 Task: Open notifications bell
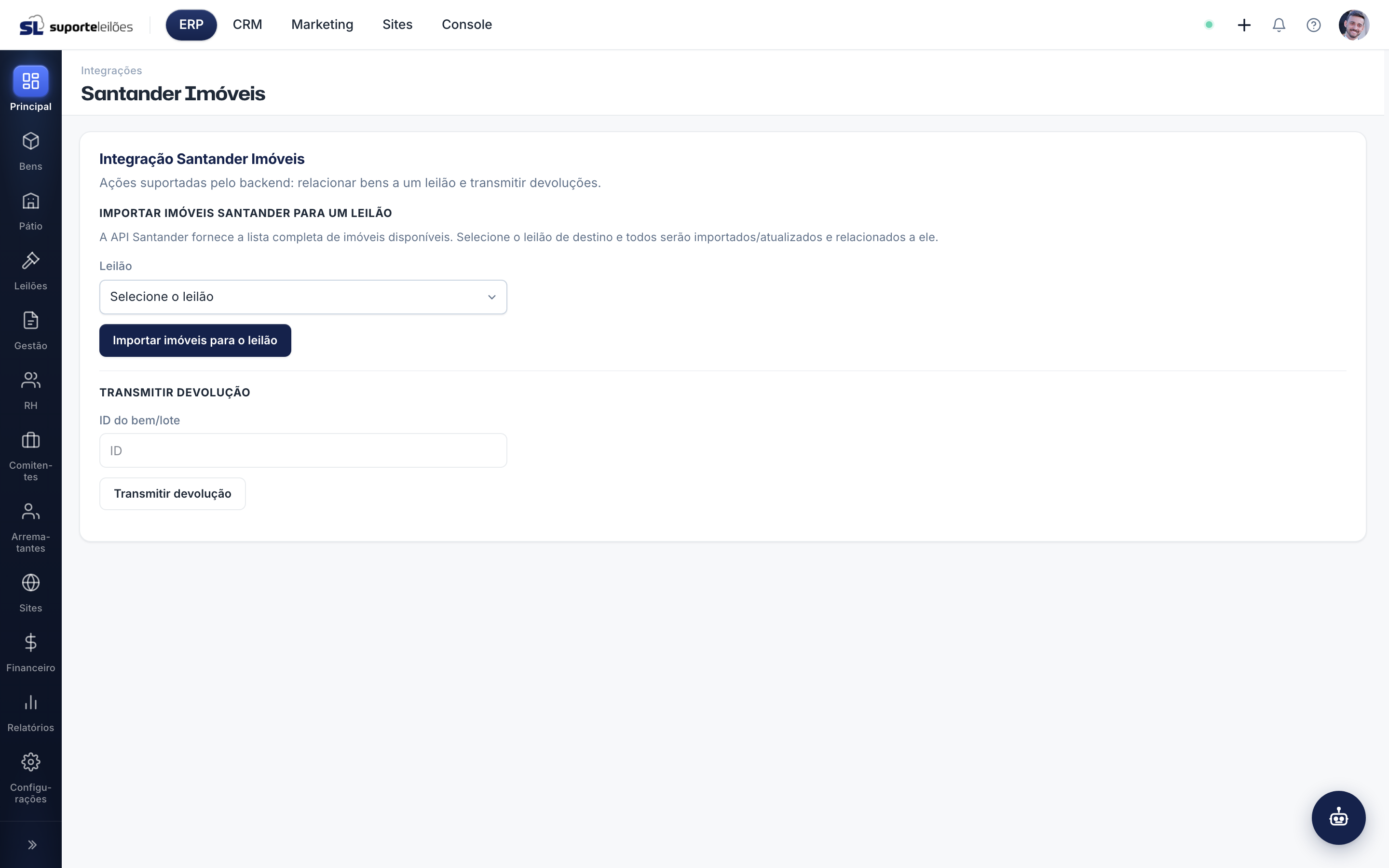pyautogui.click(x=1279, y=25)
